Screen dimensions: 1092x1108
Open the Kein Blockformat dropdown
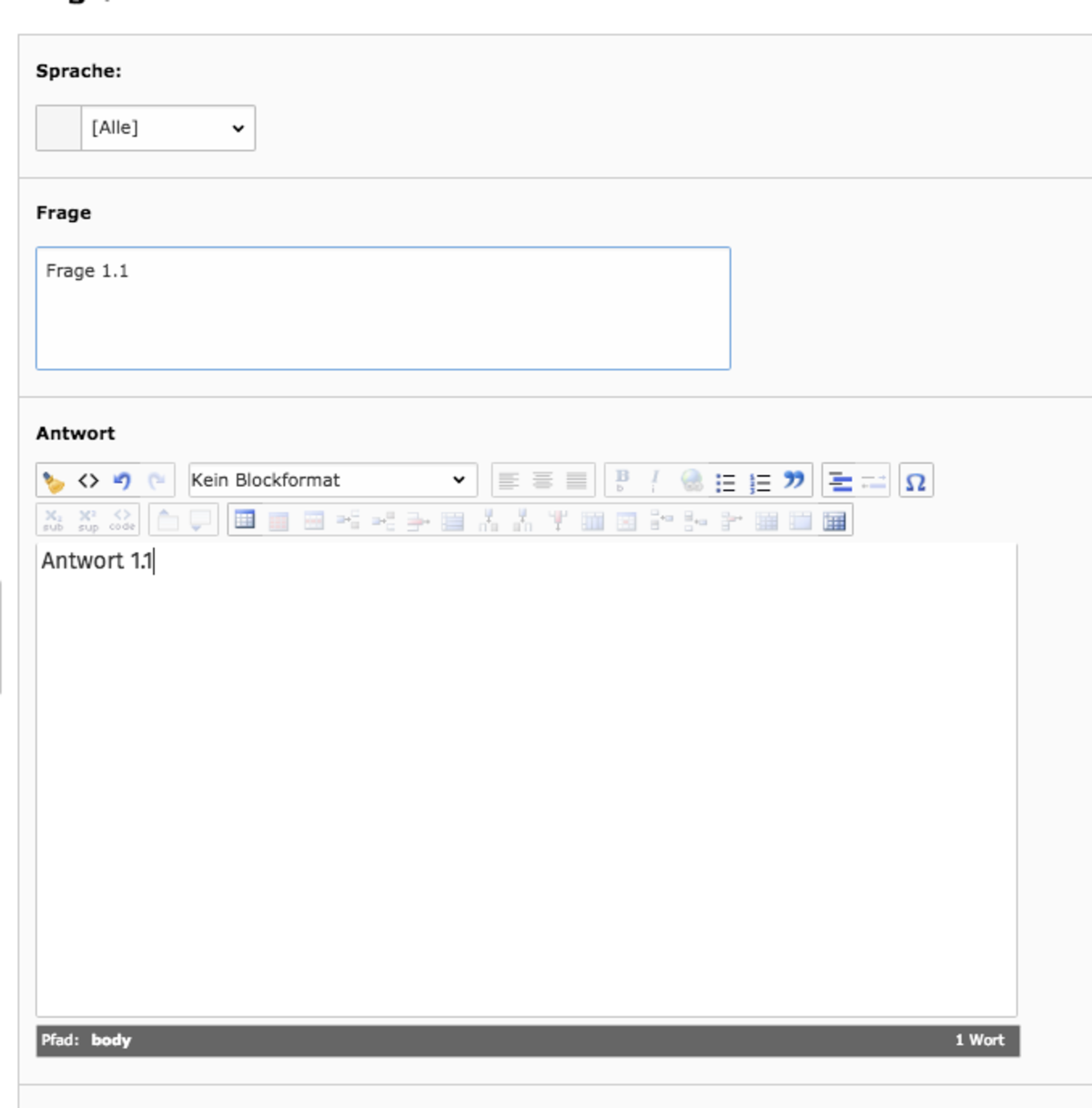(x=332, y=480)
